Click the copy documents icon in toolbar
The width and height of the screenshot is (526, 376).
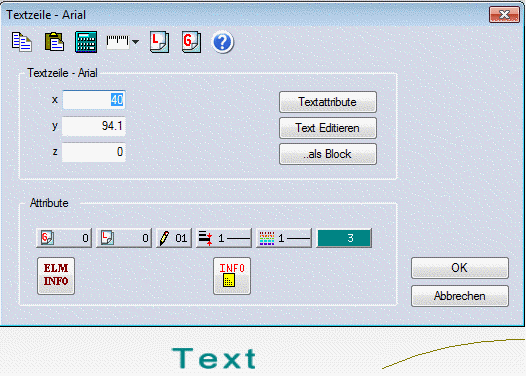(22, 42)
